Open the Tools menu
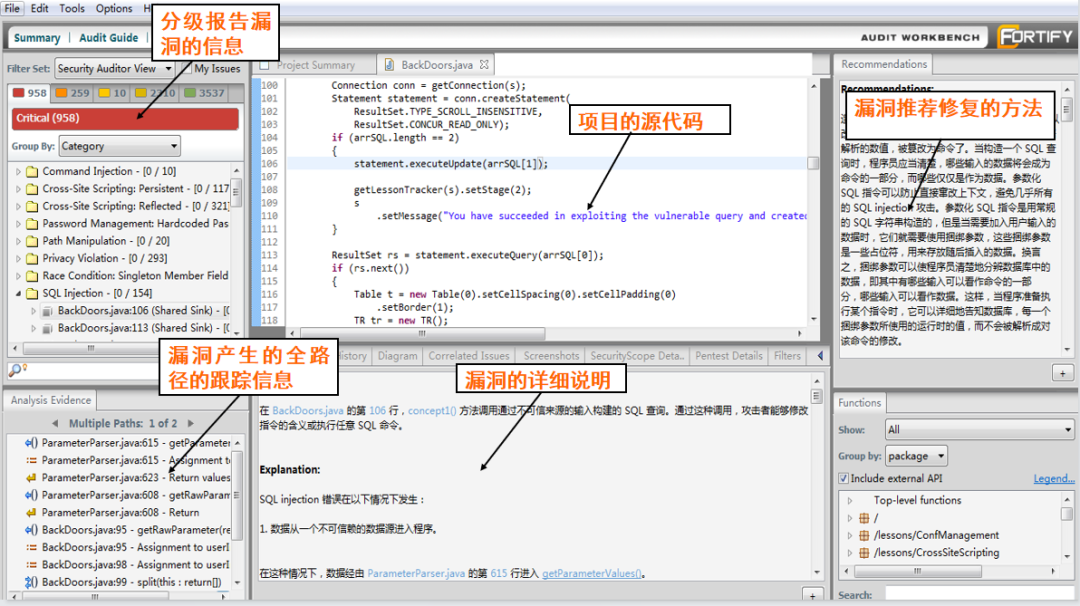1080x606 pixels. [x=72, y=8]
